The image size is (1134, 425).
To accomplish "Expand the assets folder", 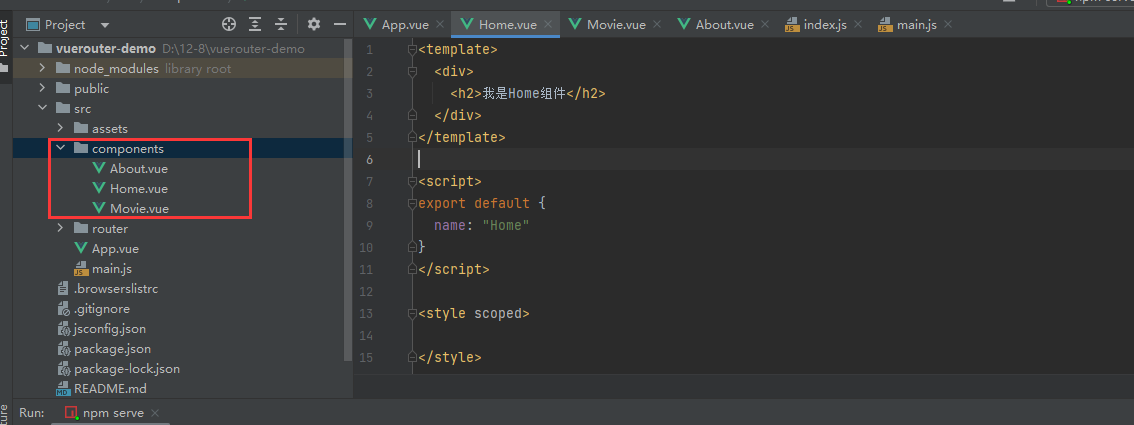I will [x=60, y=129].
